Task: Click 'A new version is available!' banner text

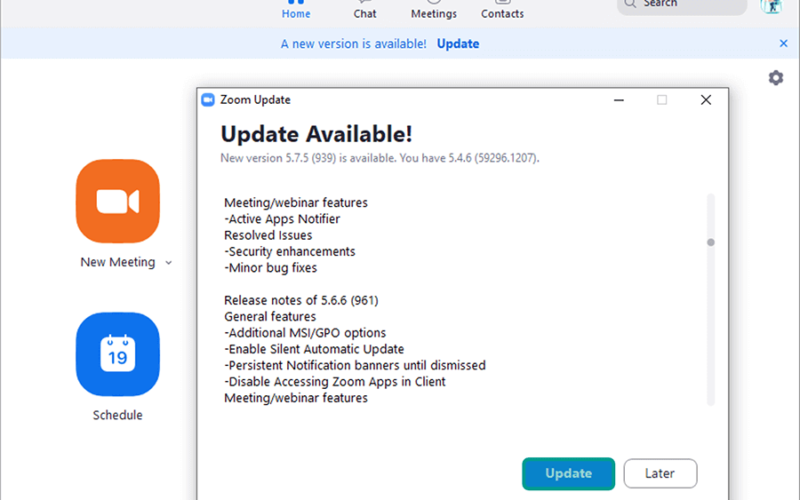Action: 354,44
